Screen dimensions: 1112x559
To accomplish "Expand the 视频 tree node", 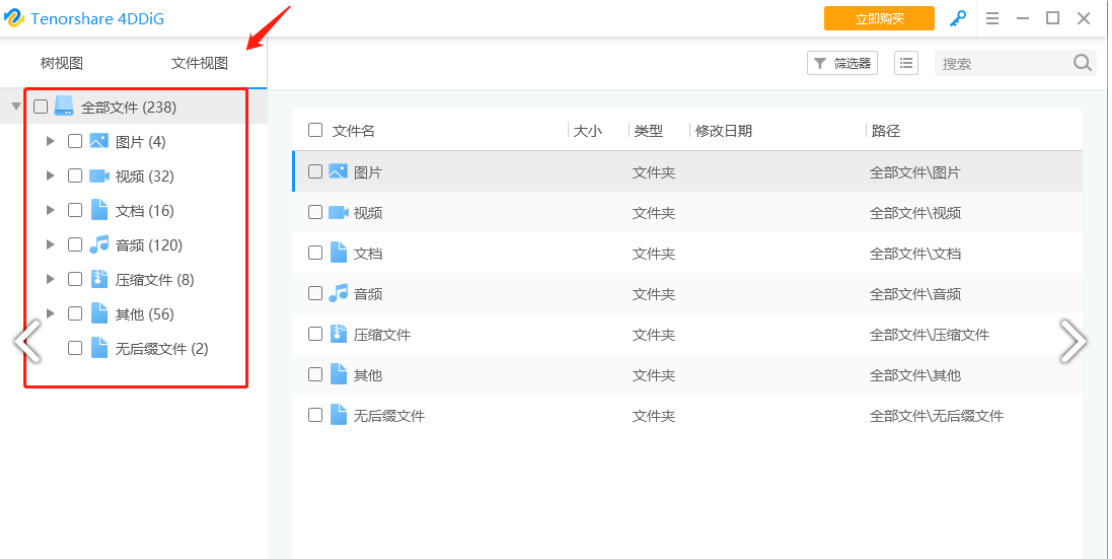I will pyautogui.click(x=50, y=175).
